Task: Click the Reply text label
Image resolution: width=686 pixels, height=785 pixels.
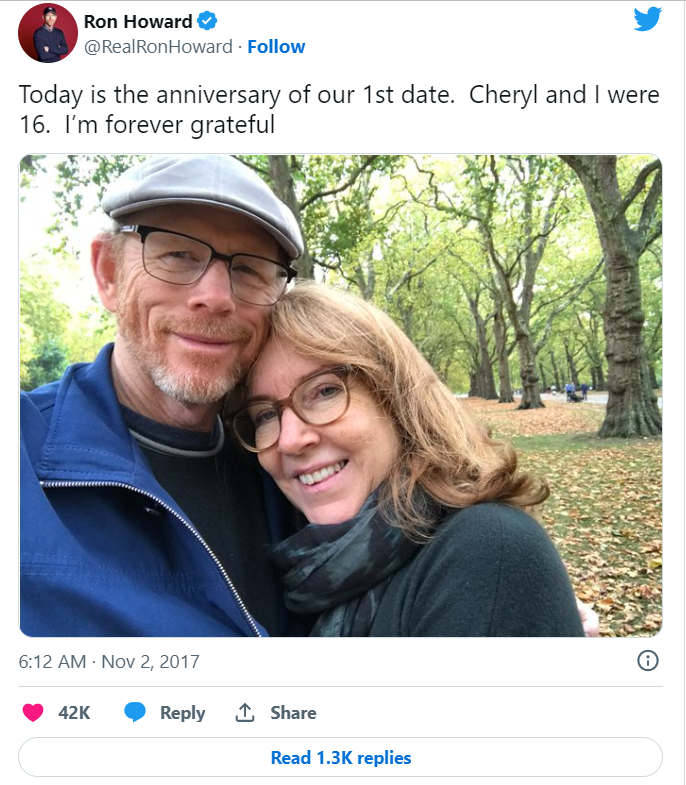Action: click(182, 713)
